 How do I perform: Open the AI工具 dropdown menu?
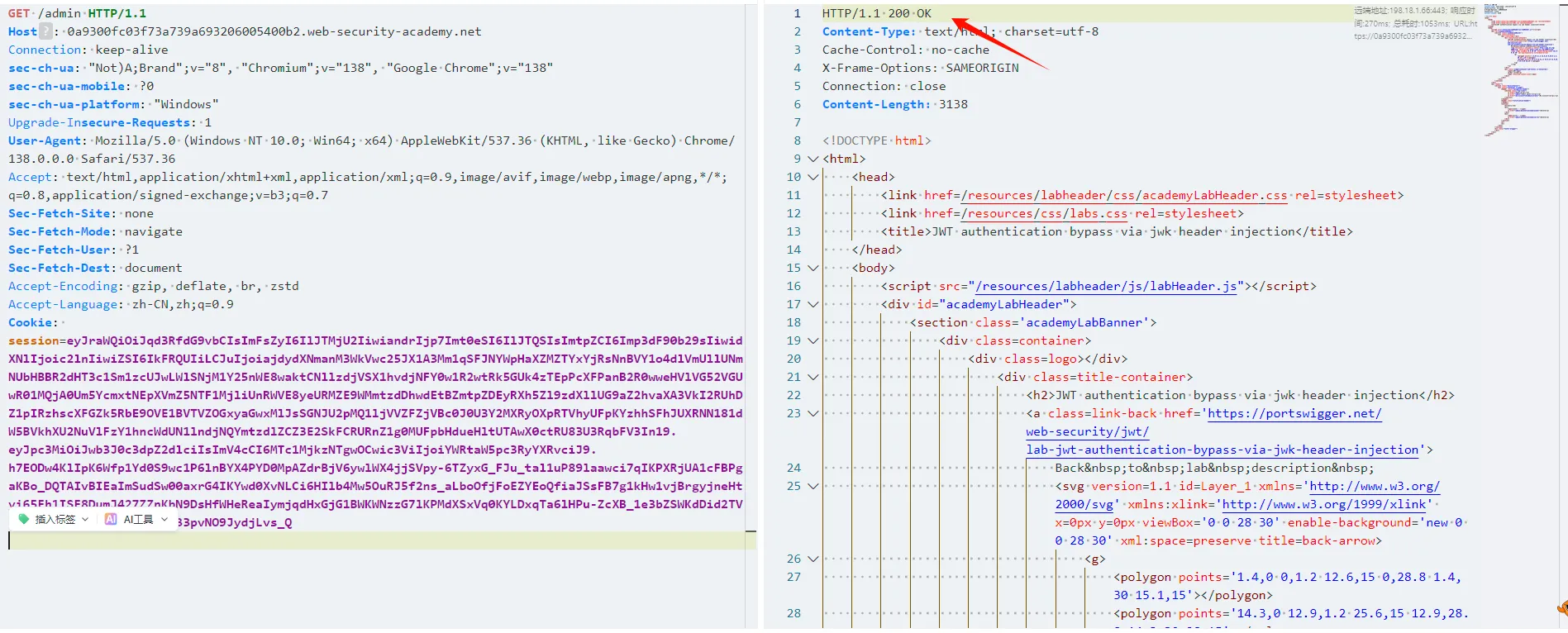click(x=136, y=520)
